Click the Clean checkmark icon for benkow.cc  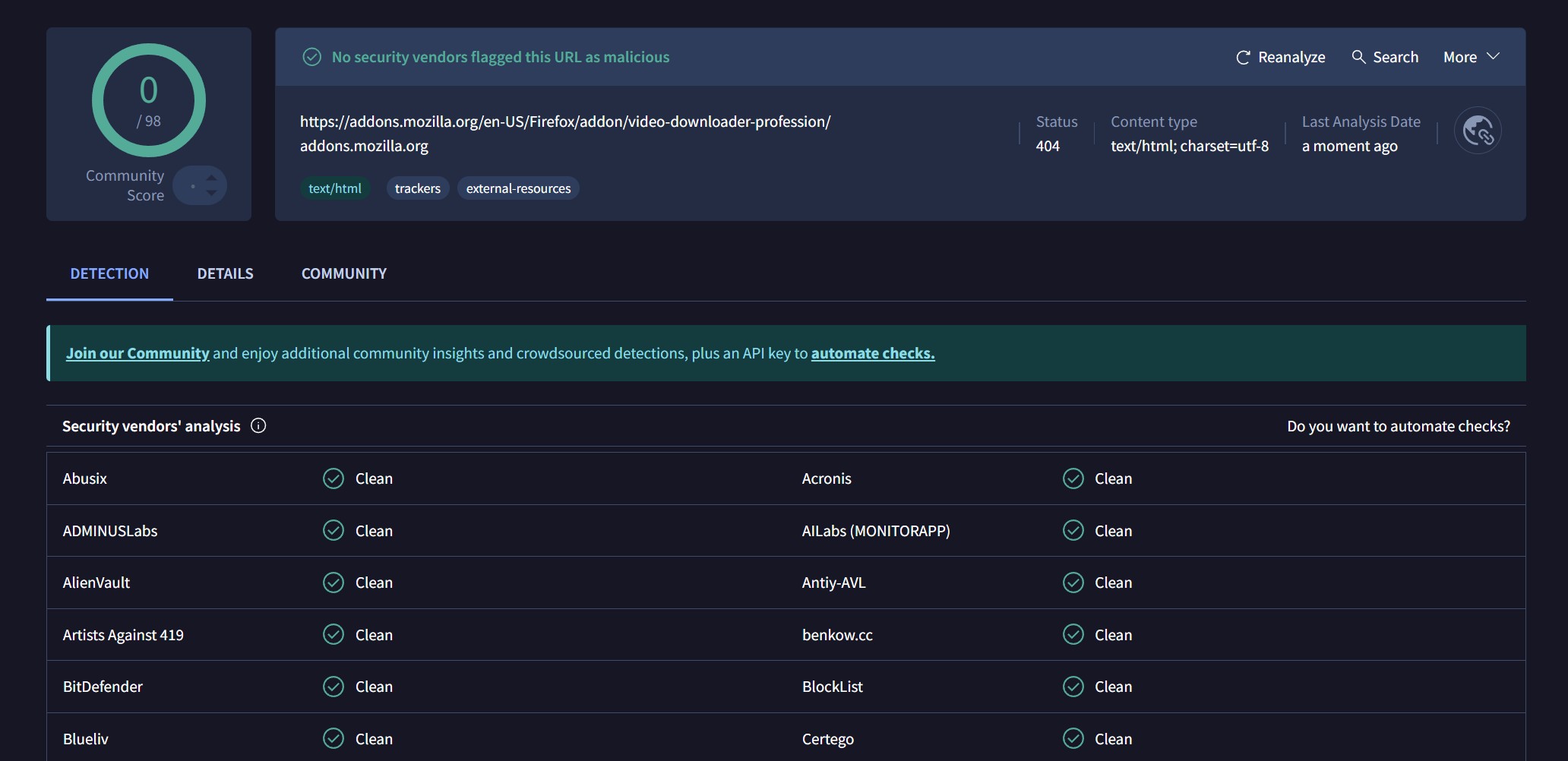click(1073, 635)
